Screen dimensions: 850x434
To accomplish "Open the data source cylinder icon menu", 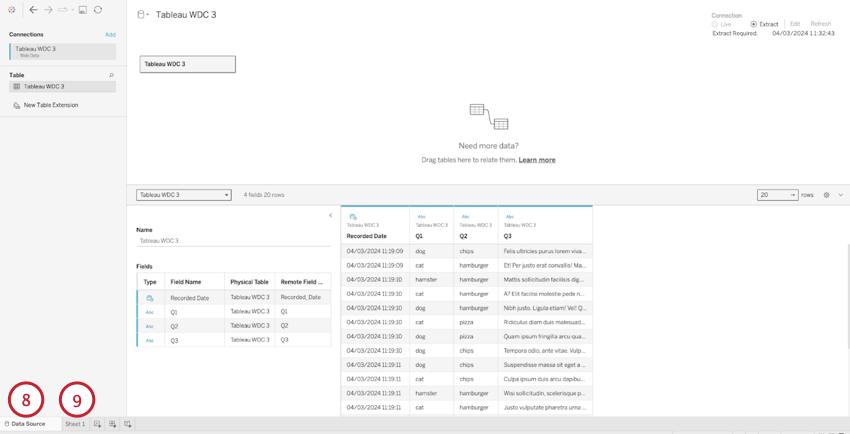I will point(143,15).
